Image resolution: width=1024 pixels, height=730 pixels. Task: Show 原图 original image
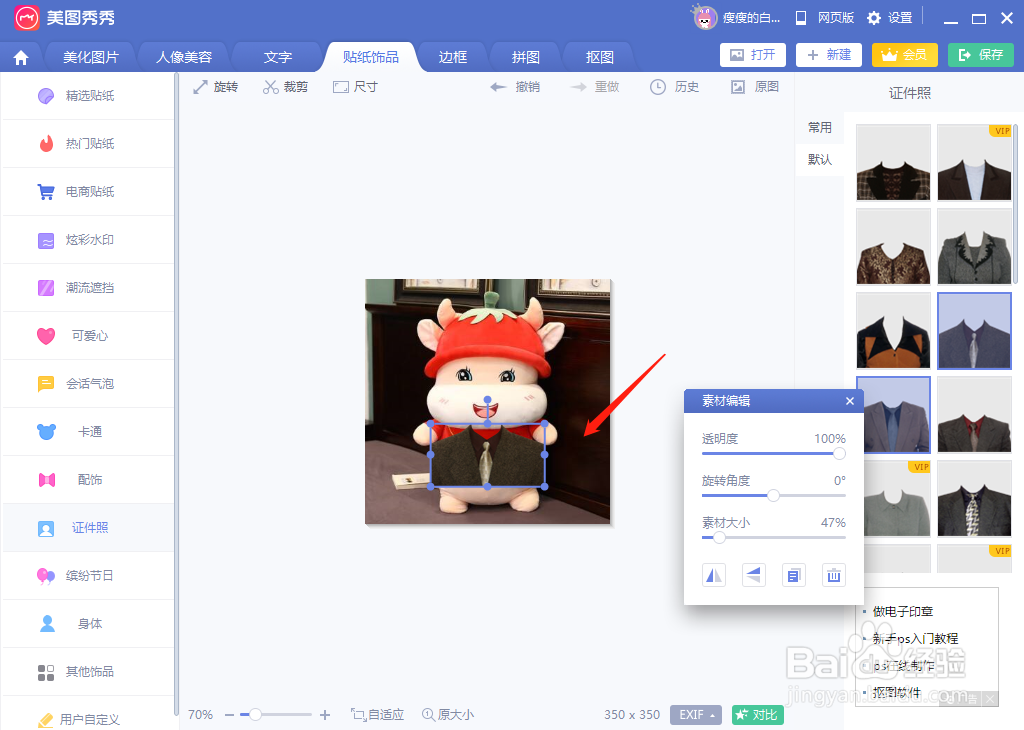coord(755,87)
